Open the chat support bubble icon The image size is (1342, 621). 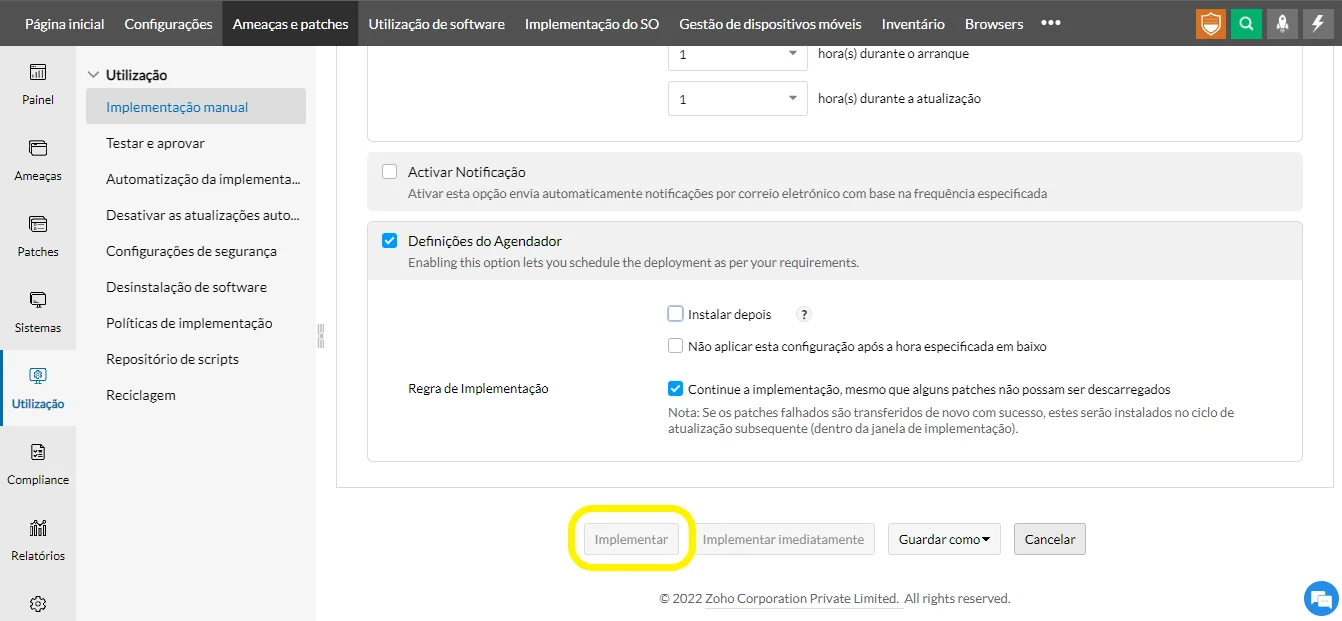click(x=1321, y=598)
